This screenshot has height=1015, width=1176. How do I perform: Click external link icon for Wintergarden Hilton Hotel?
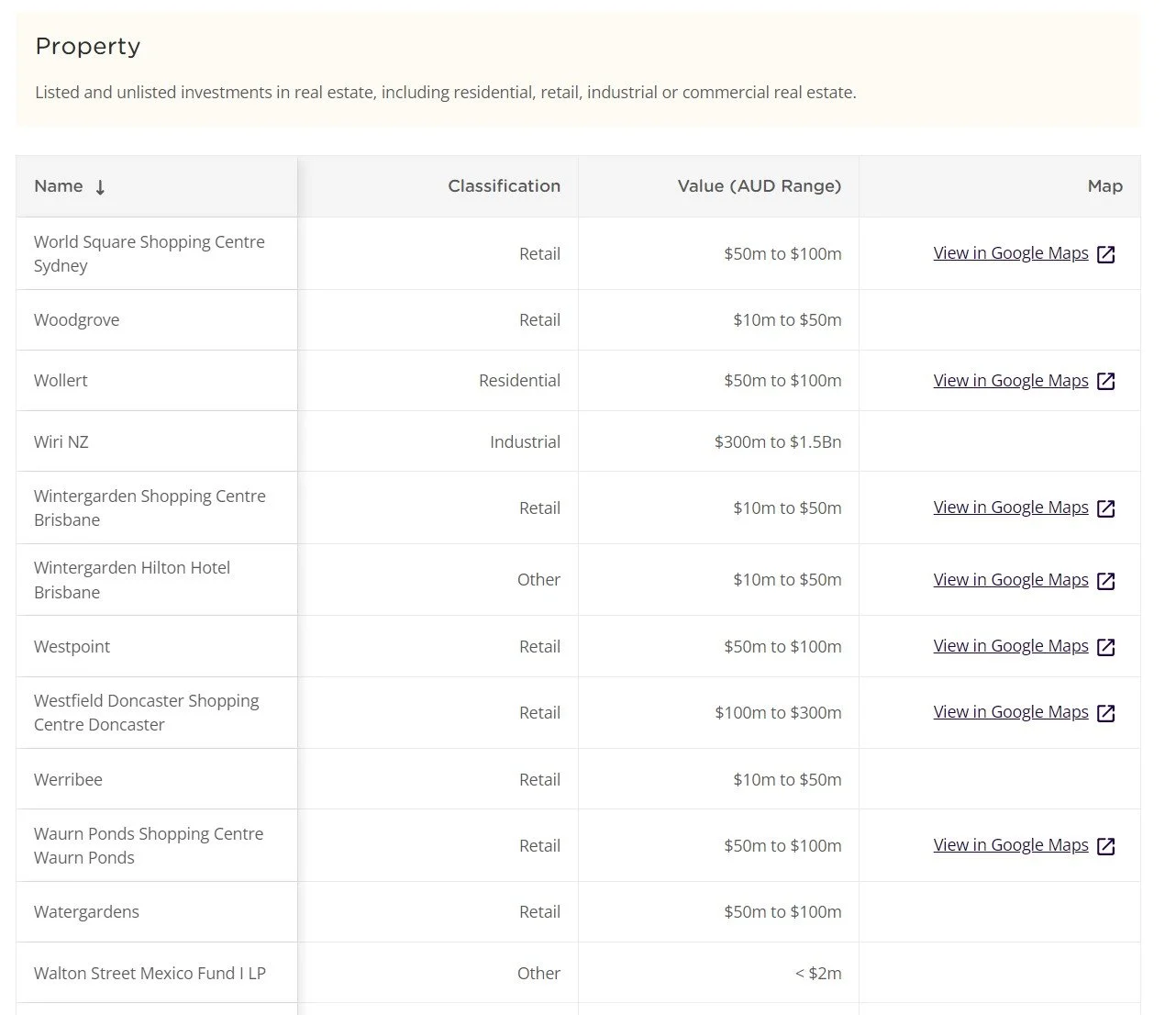[1106, 581]
